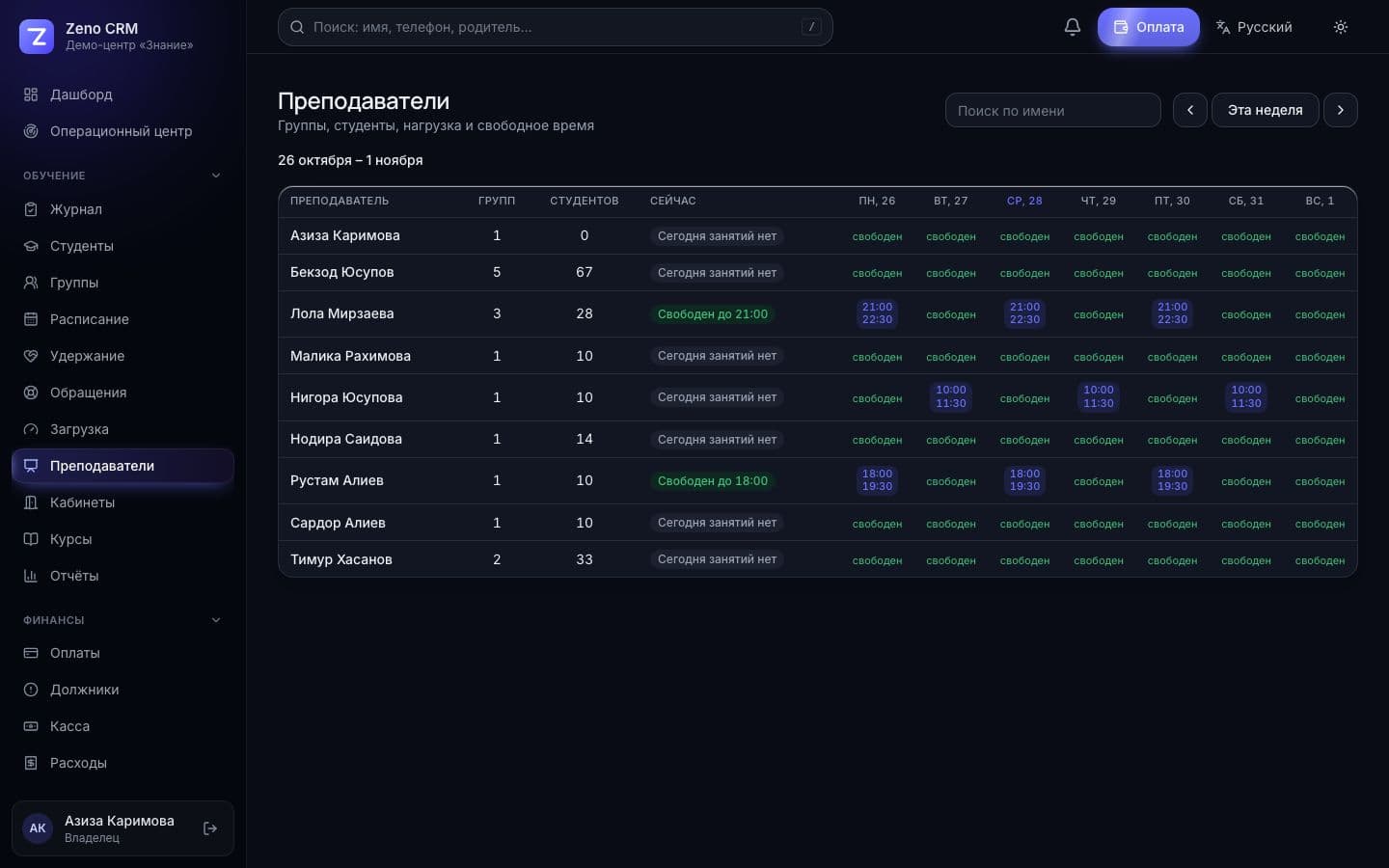The height and width of the screenshot is (868, 1389).
Task: Click the Удержание heart icon
Action: point(31,356)
